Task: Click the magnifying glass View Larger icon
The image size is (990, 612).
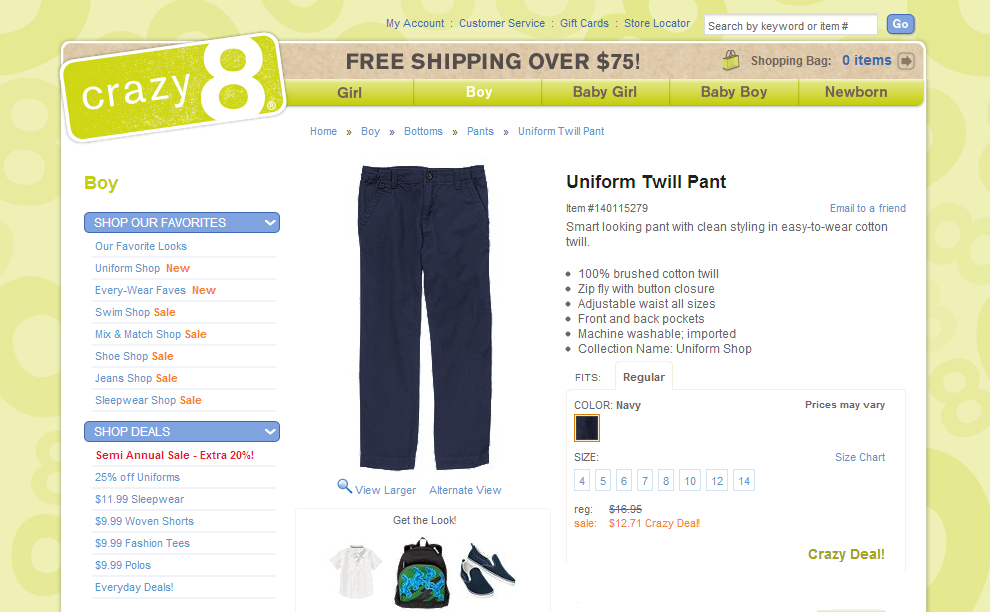Action: coord(344,486)
